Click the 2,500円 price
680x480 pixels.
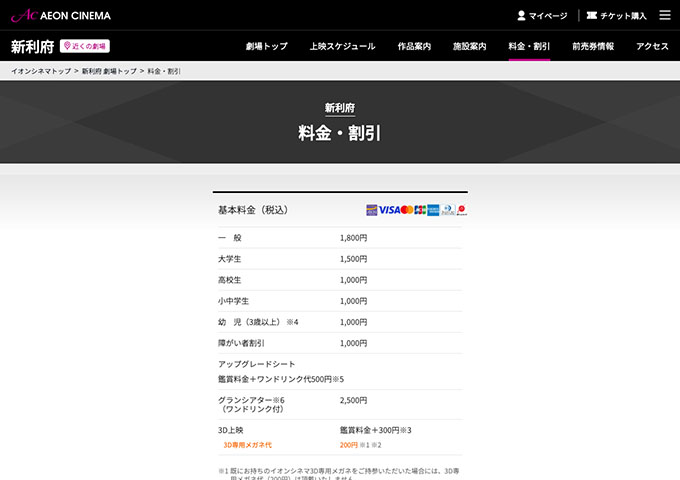(353, 400)
